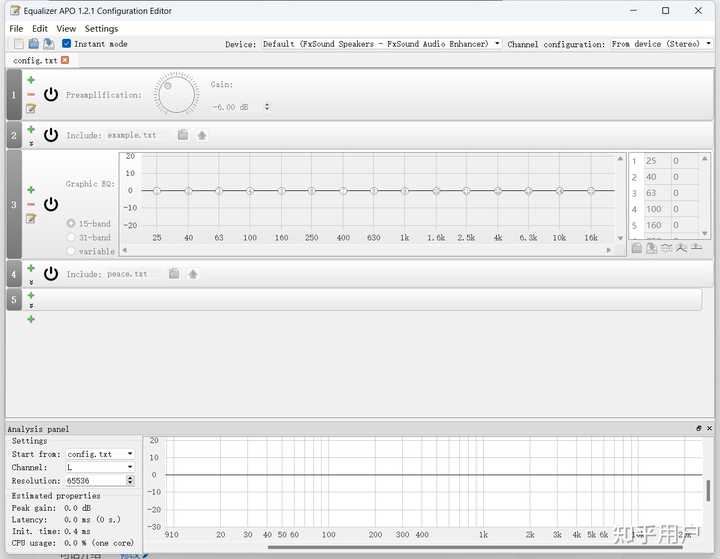The height and width of the screenshot is (559, 720).
Task: Click band table down scroll arrow
Action: (705, 234)
